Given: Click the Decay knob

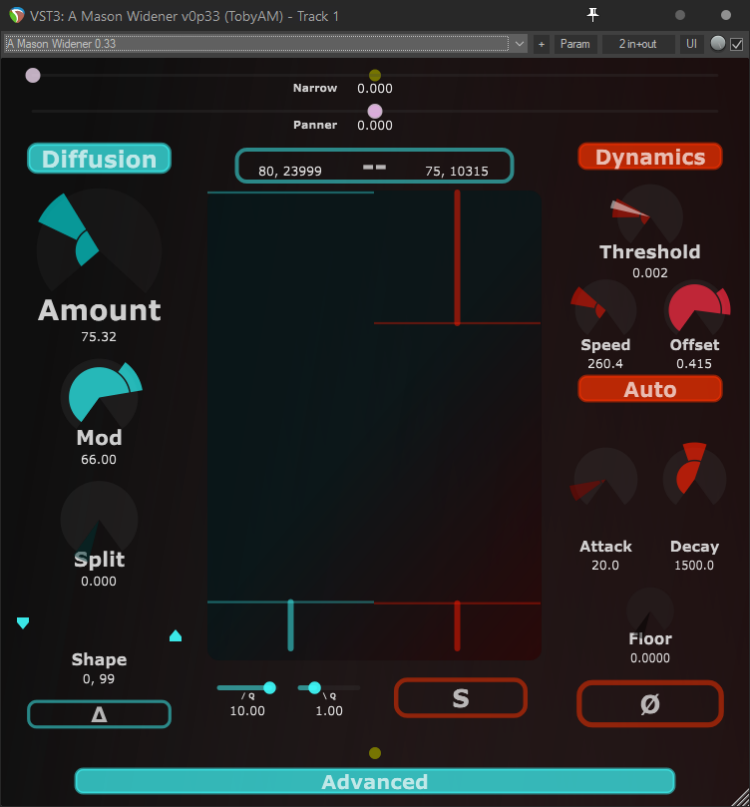Looking at the screenshot, I should (694, 476).
